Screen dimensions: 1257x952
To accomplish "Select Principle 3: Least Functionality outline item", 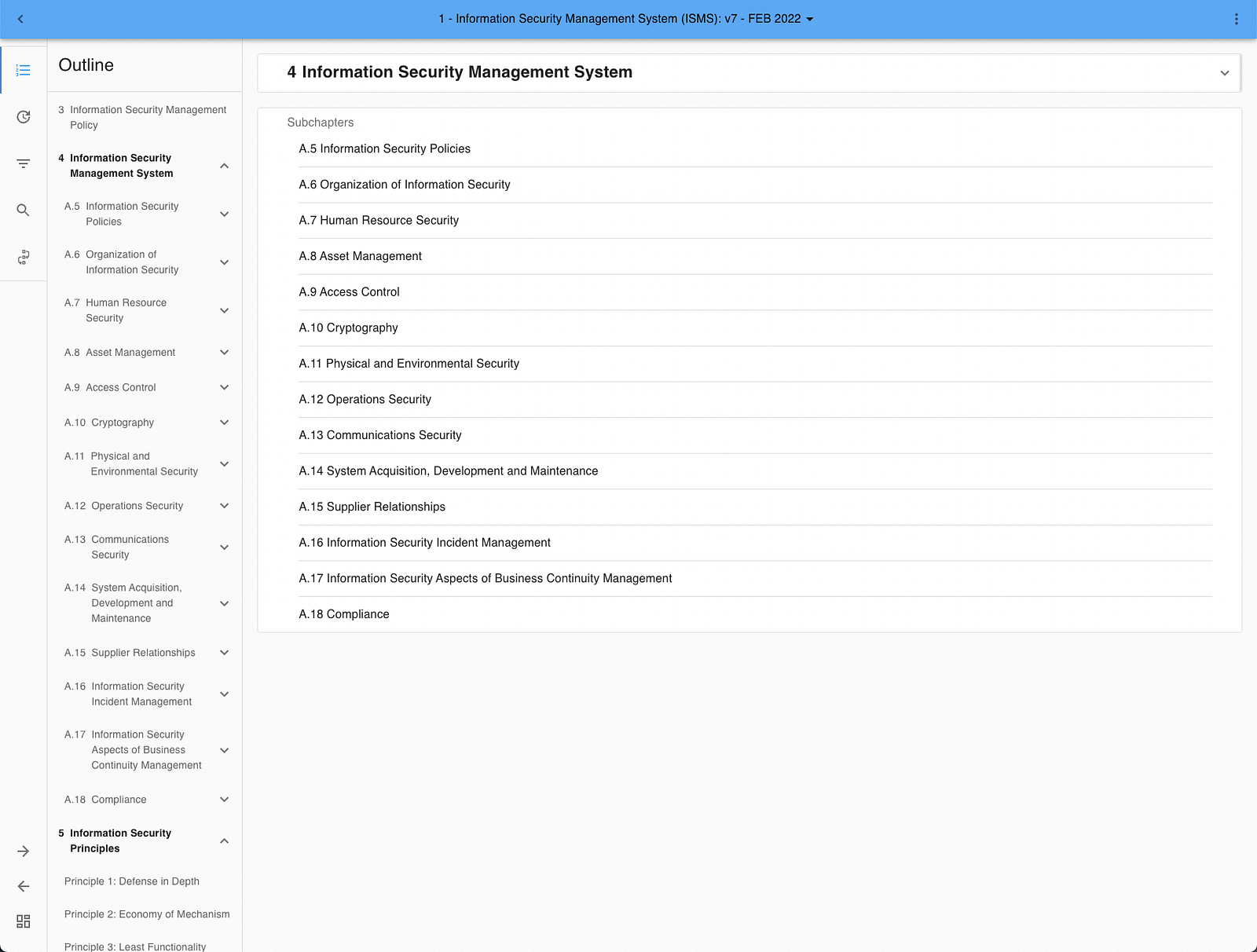I will [135, 947].
